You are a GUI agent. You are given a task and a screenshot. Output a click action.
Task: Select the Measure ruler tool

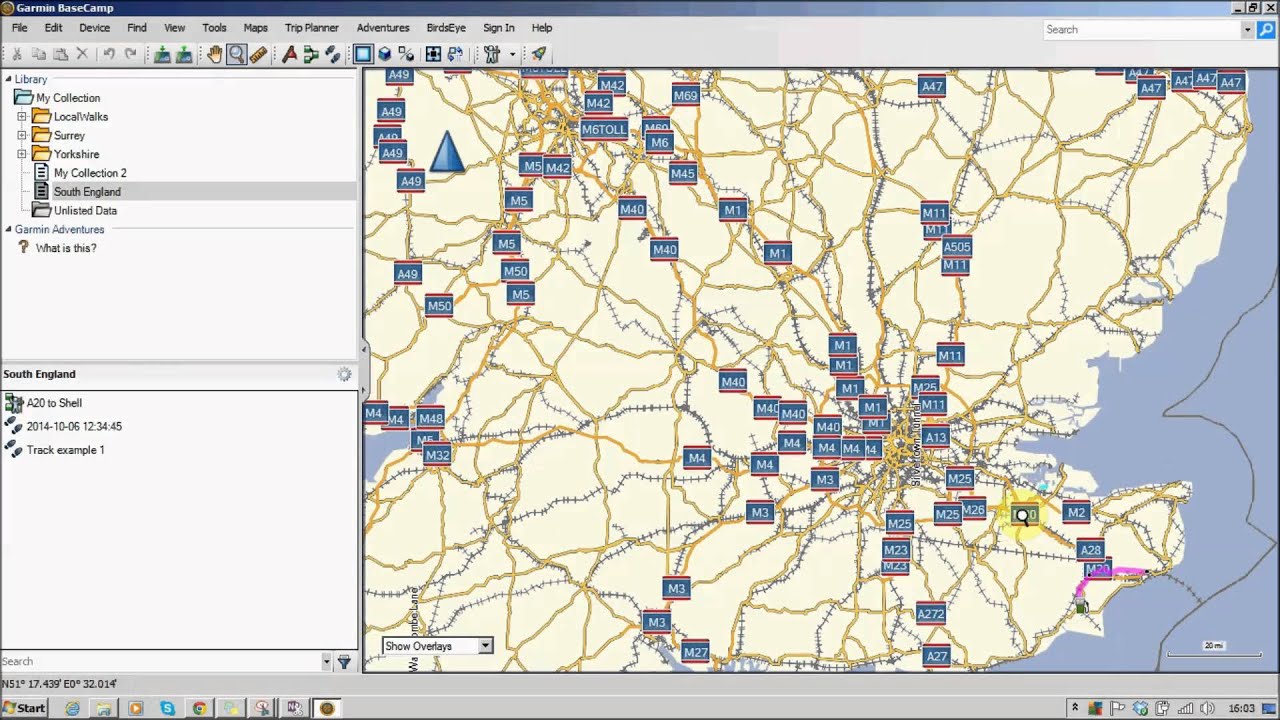pos(259,55)
